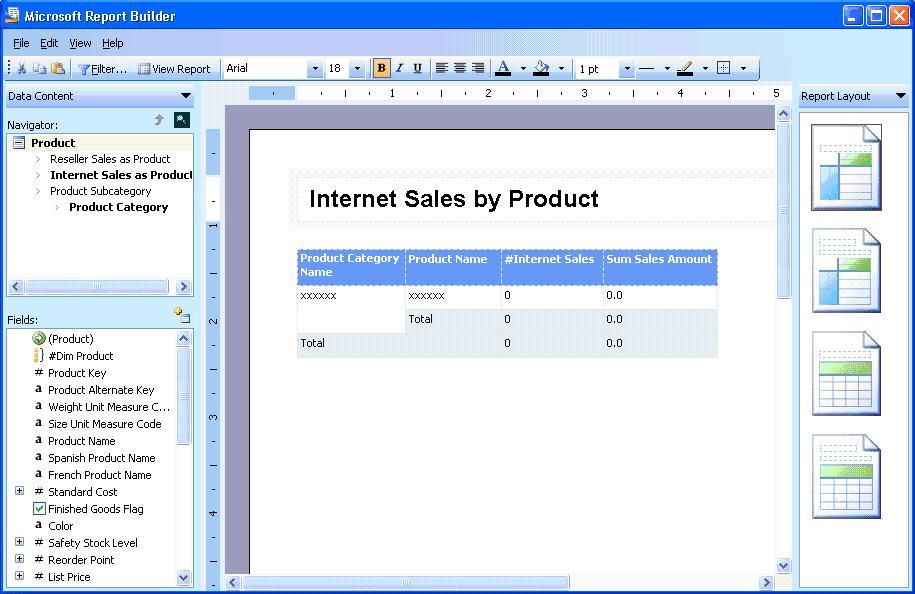Screen dimensions: 915x594
Task: Apply underline formatting
Action: coord(417,69)
